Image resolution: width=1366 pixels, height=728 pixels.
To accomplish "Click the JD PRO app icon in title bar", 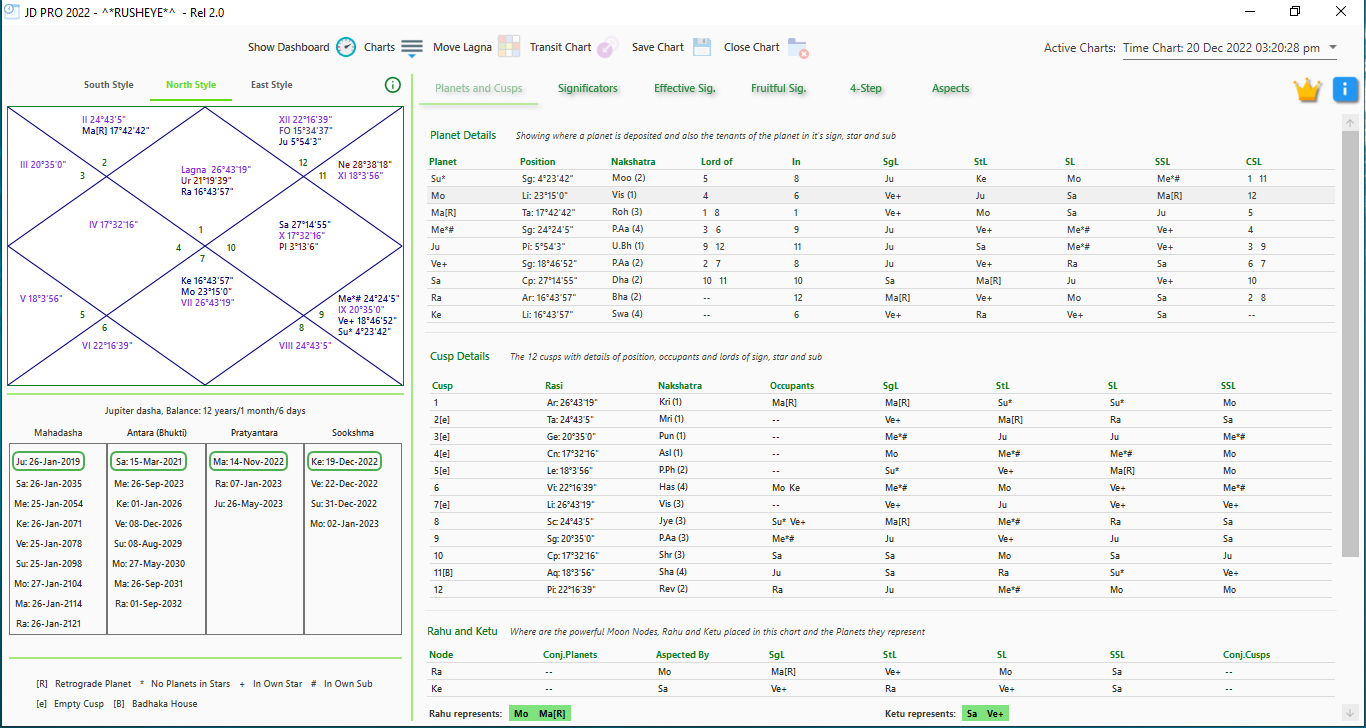I will pos(12,11).
